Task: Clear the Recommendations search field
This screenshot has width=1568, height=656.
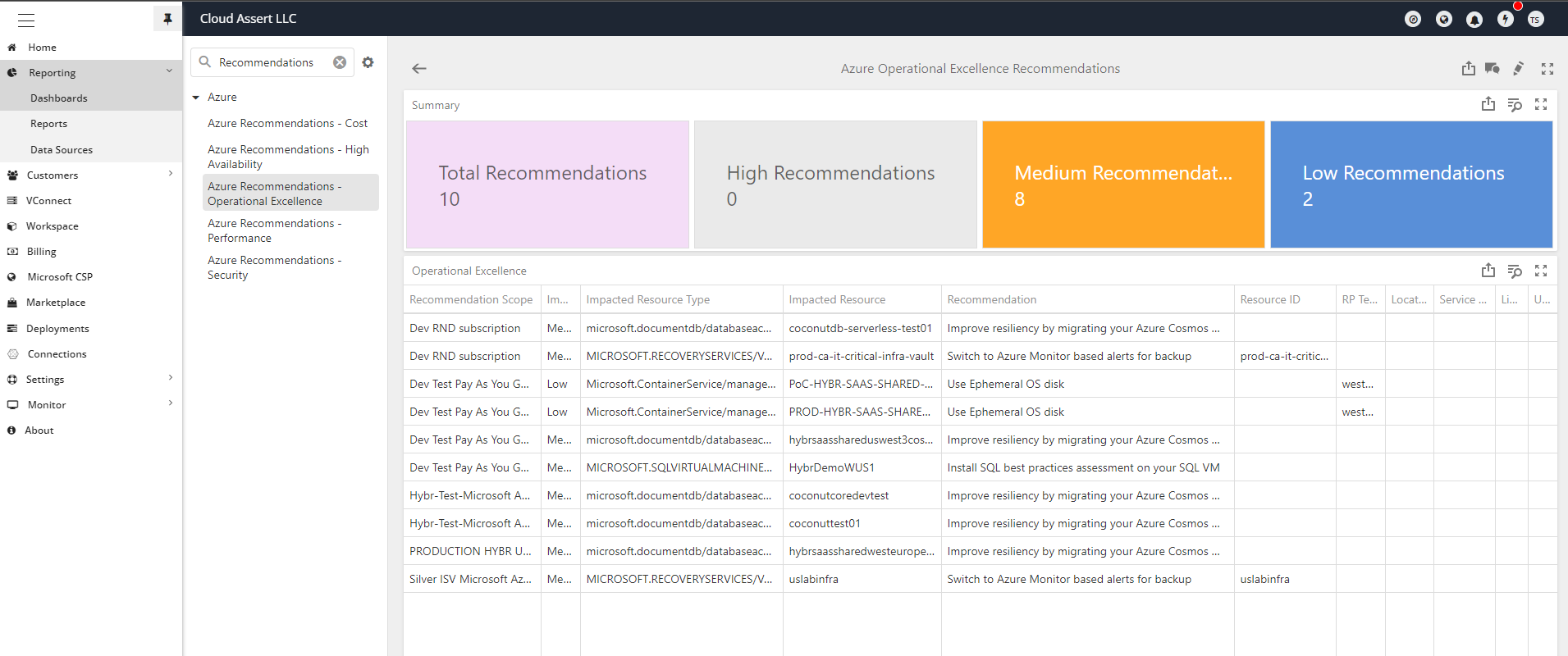Action: [x=340, y=62]
